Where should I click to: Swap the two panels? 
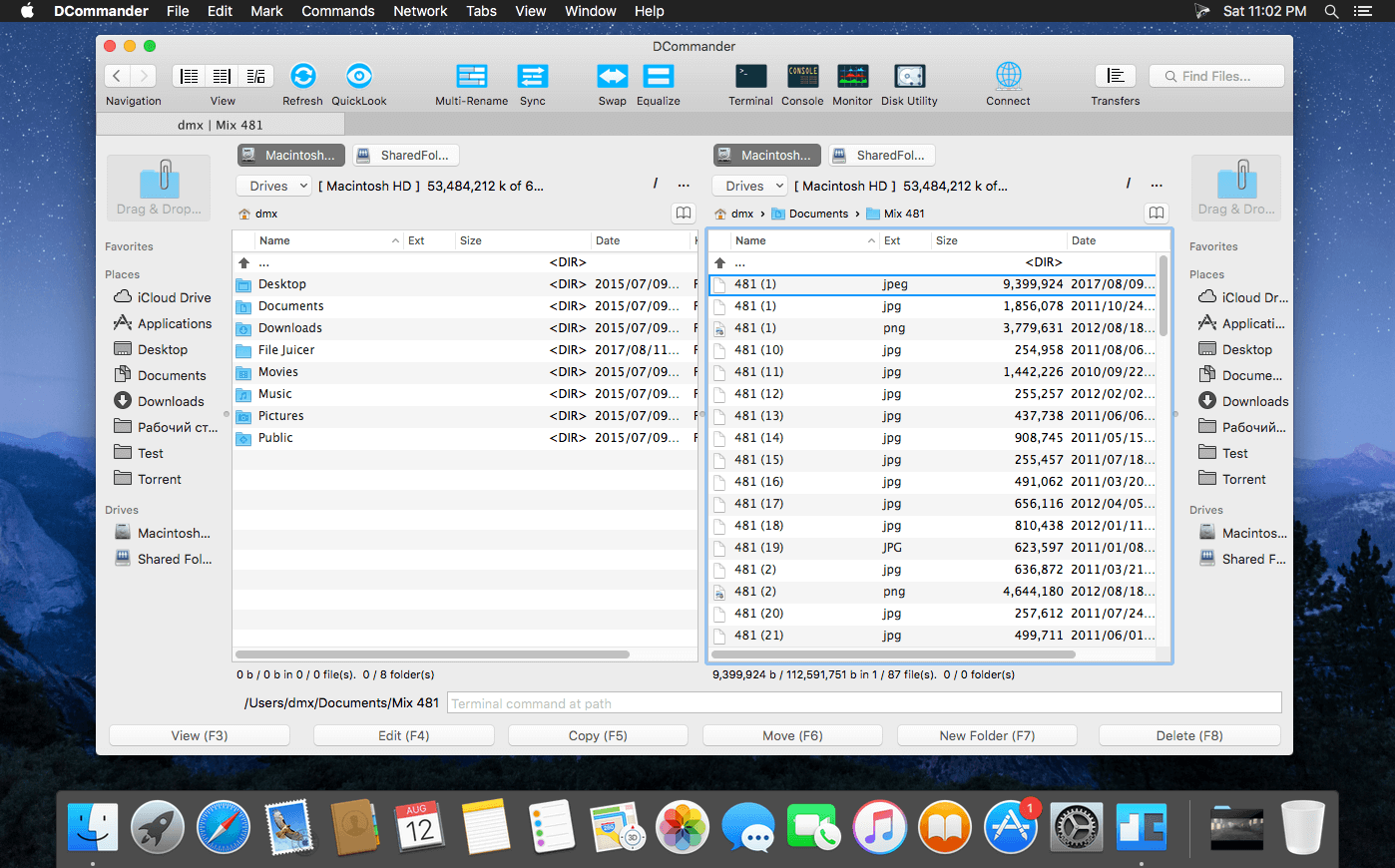[x=613, y=76]
